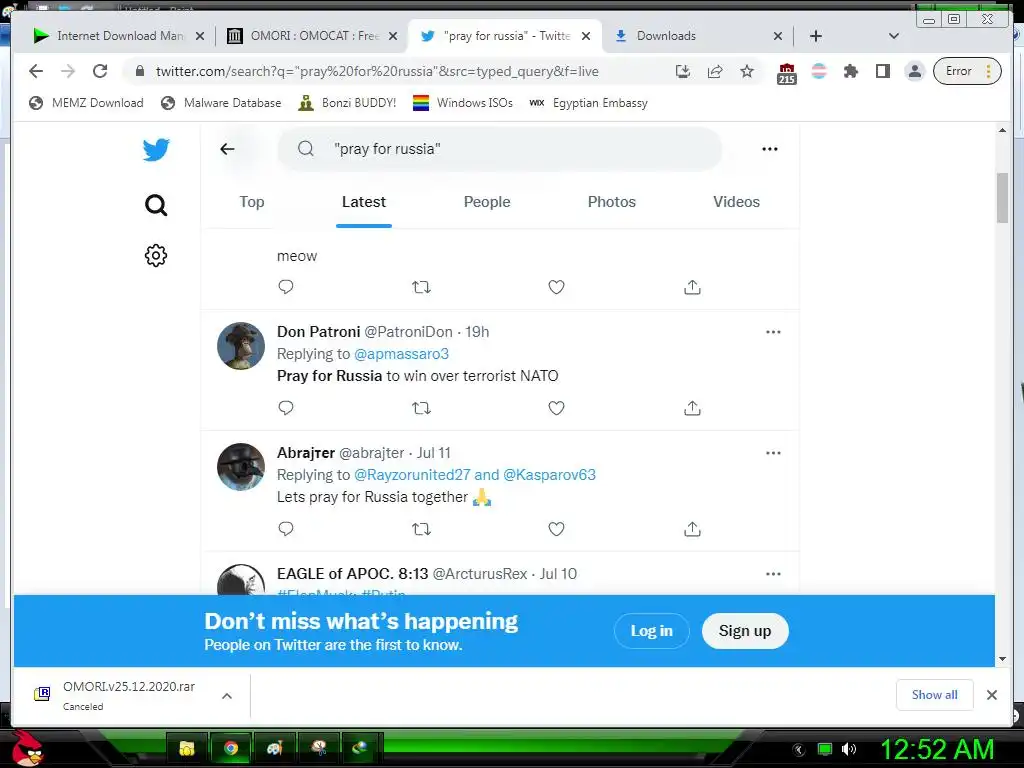Share the meow tweet
The image size is (1024, 768).
[x=692, y=287]
